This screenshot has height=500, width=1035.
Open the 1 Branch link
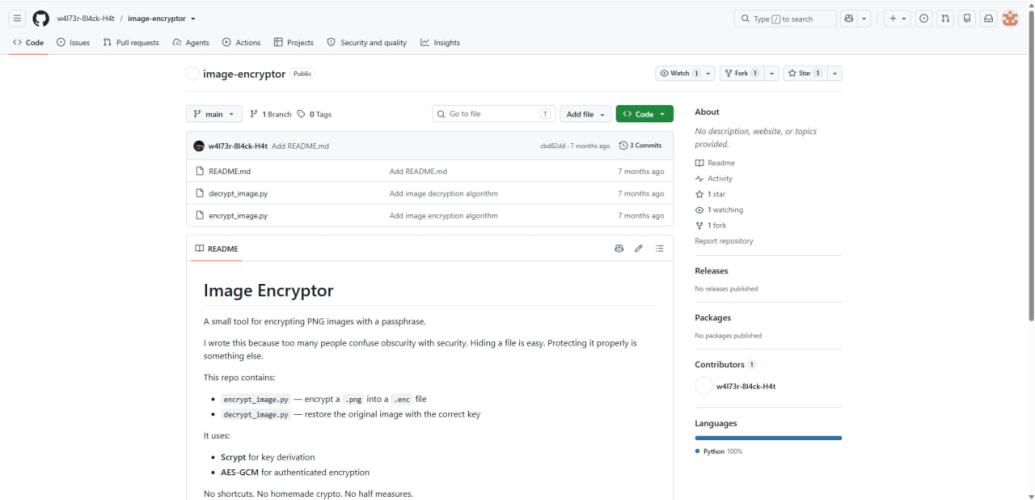click(x=271, y=114)
